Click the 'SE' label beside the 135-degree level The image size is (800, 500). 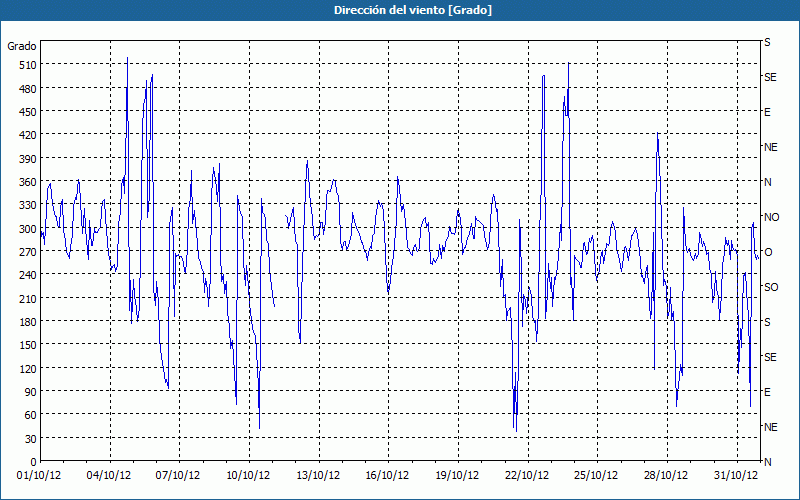coord(770,358)
